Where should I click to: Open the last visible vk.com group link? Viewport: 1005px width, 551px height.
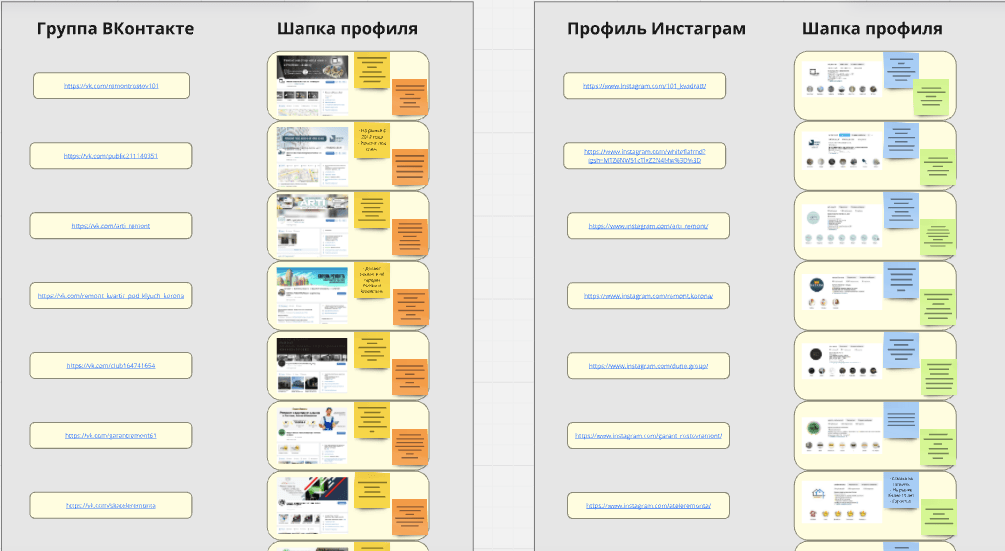[111, 505]
